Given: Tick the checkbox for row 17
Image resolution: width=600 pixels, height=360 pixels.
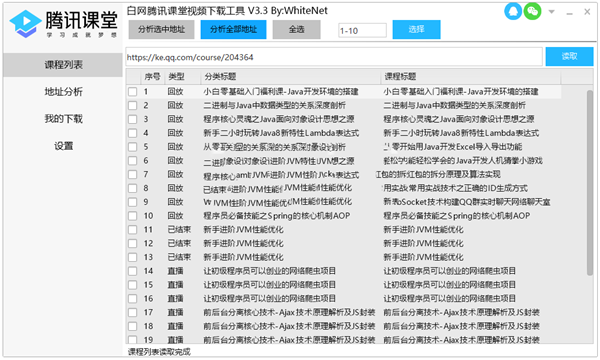Looking at the screenshot, I should (x=132, y=313).
